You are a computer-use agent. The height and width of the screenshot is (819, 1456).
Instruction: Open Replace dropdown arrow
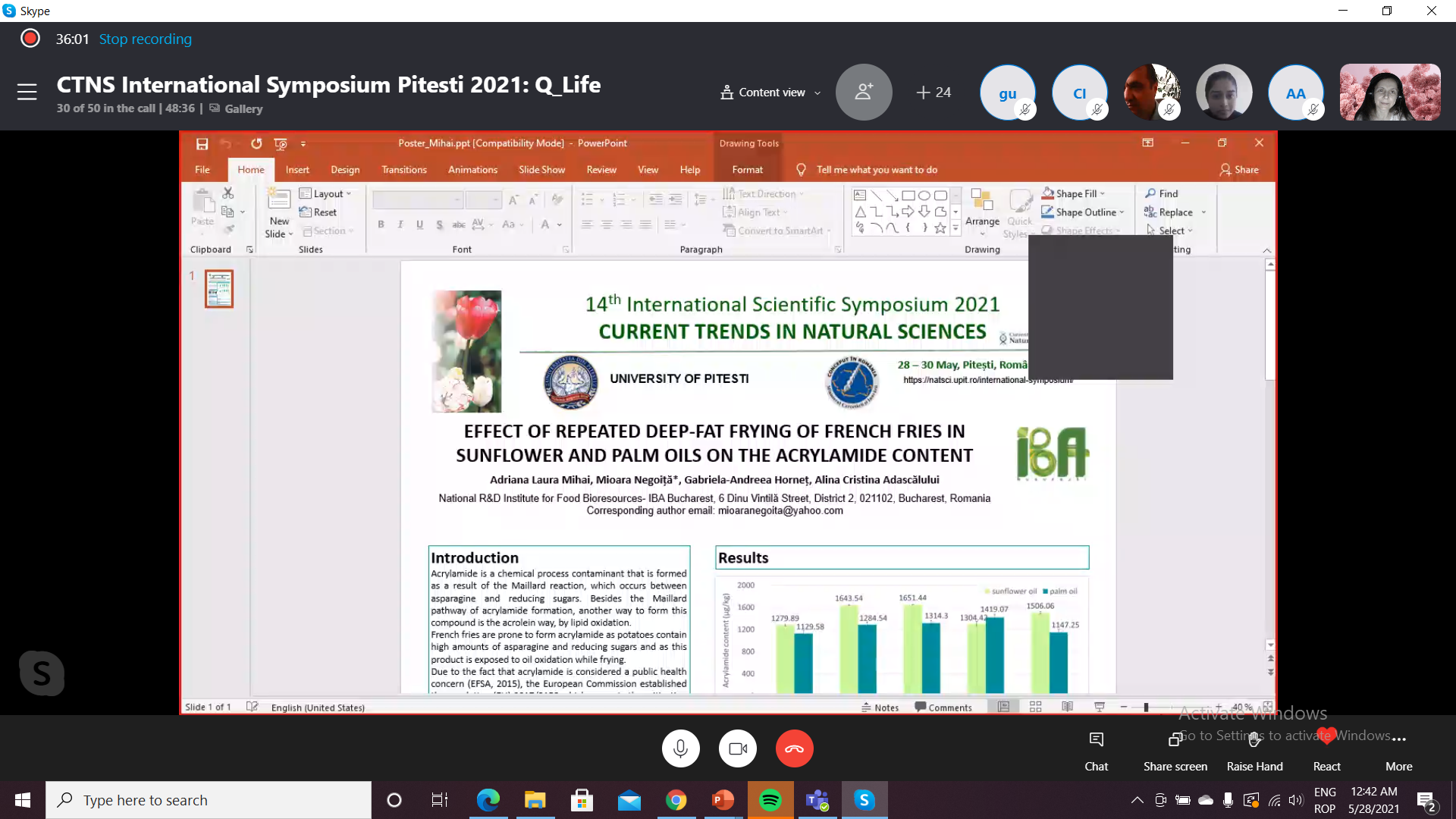click(x=1203, y=212)
